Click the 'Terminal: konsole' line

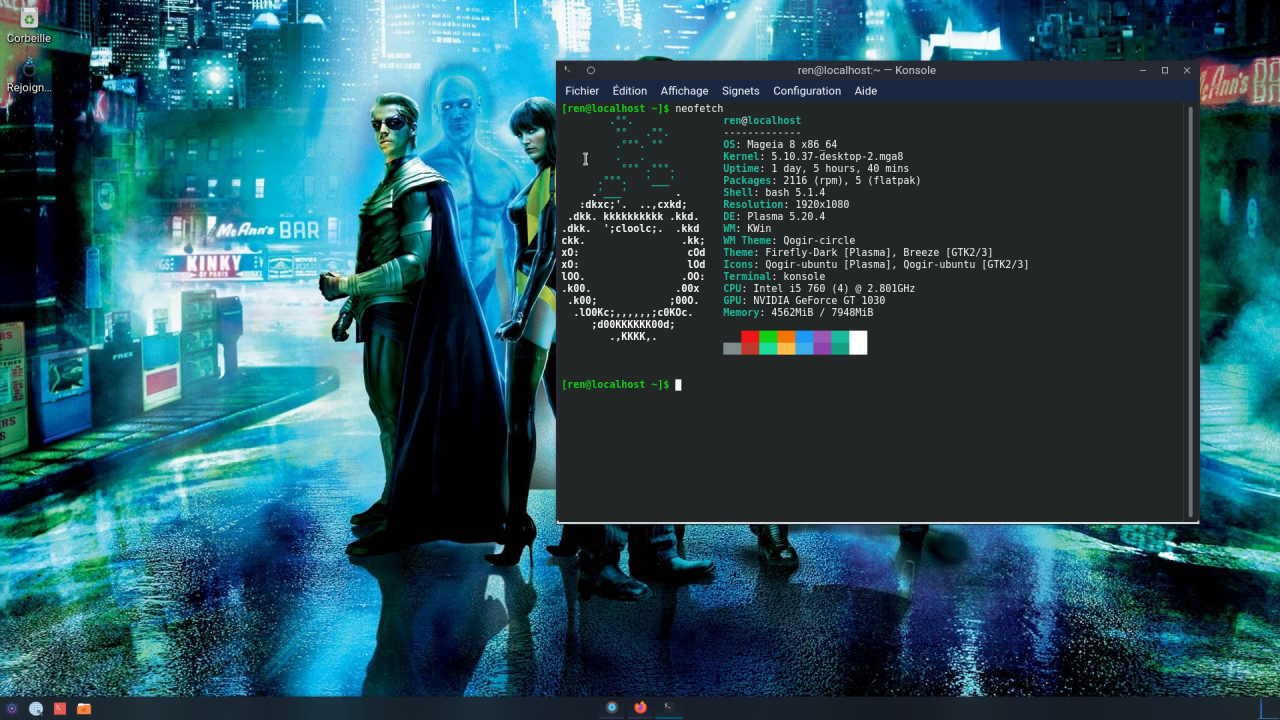(x=774, y=277)
